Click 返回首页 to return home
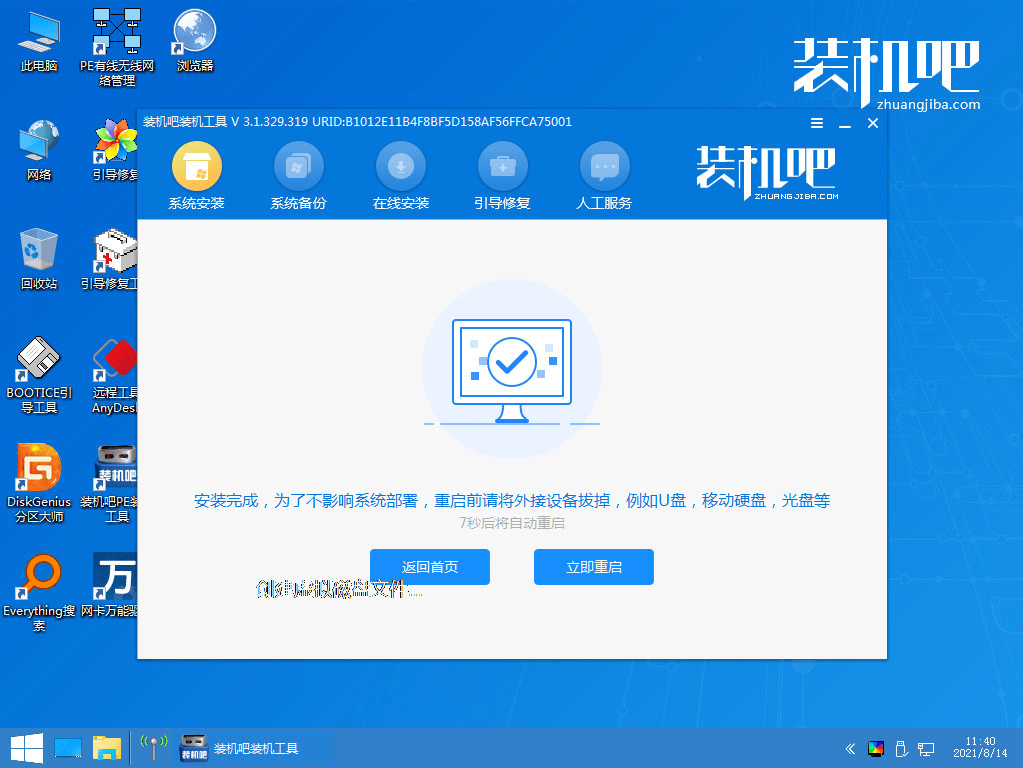The image size is (1023, 768). pyautogui.click(x=430, y=567)
